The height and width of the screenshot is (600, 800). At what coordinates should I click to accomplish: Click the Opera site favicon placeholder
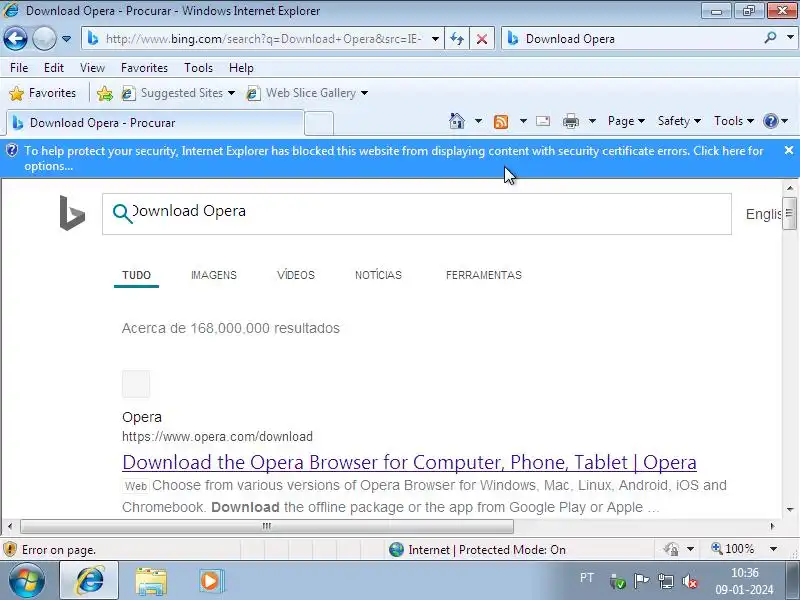click(136, 384)
